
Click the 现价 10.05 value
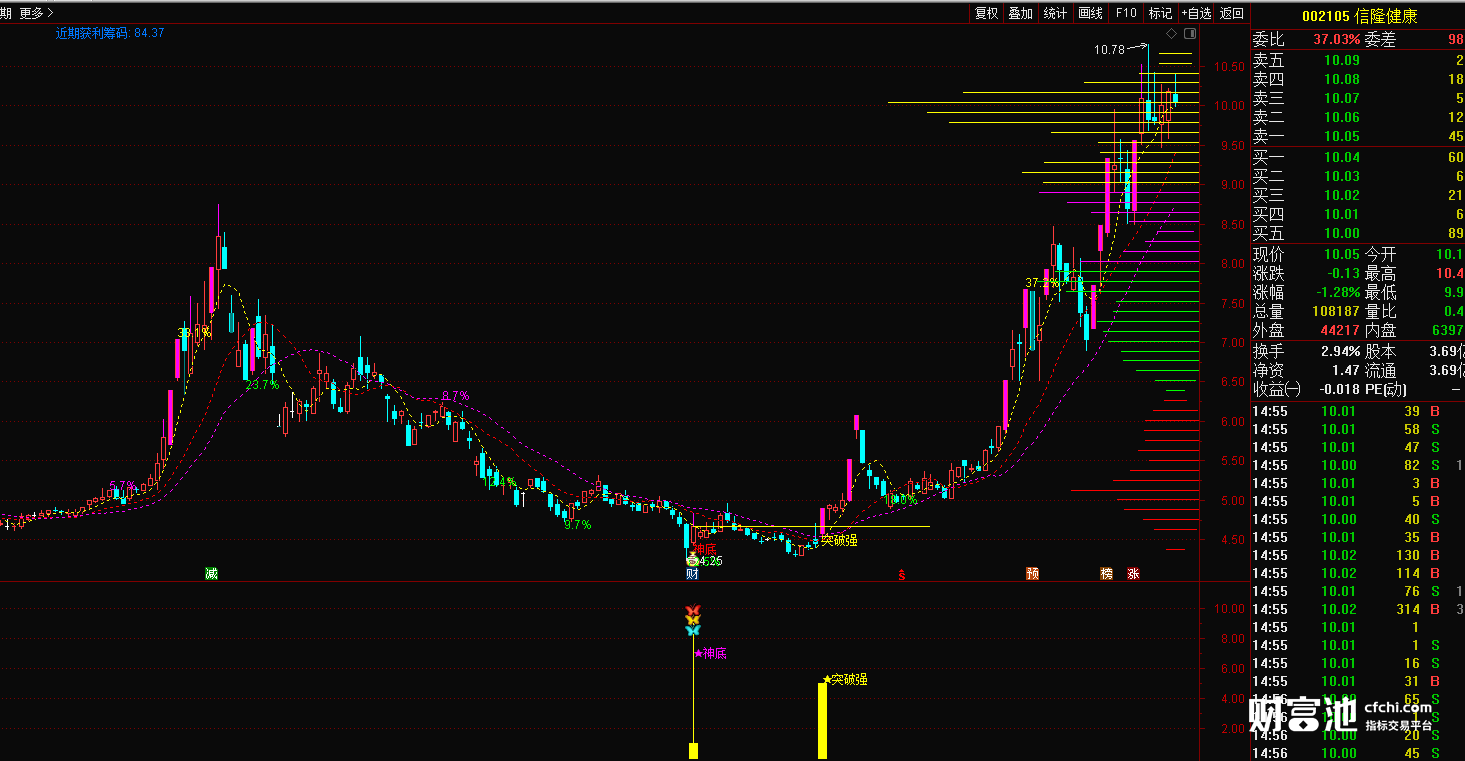point(1342,254)
